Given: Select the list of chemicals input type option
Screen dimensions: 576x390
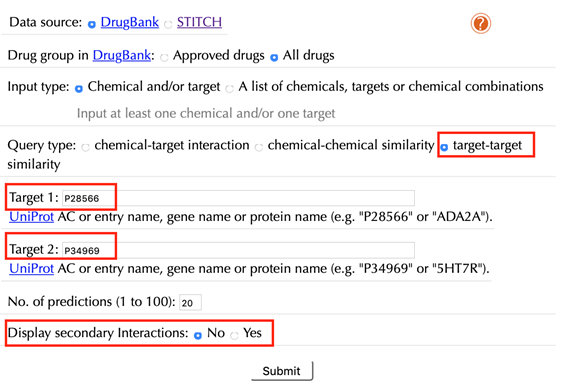Looking at the screenshot, I should coord(229,89).
